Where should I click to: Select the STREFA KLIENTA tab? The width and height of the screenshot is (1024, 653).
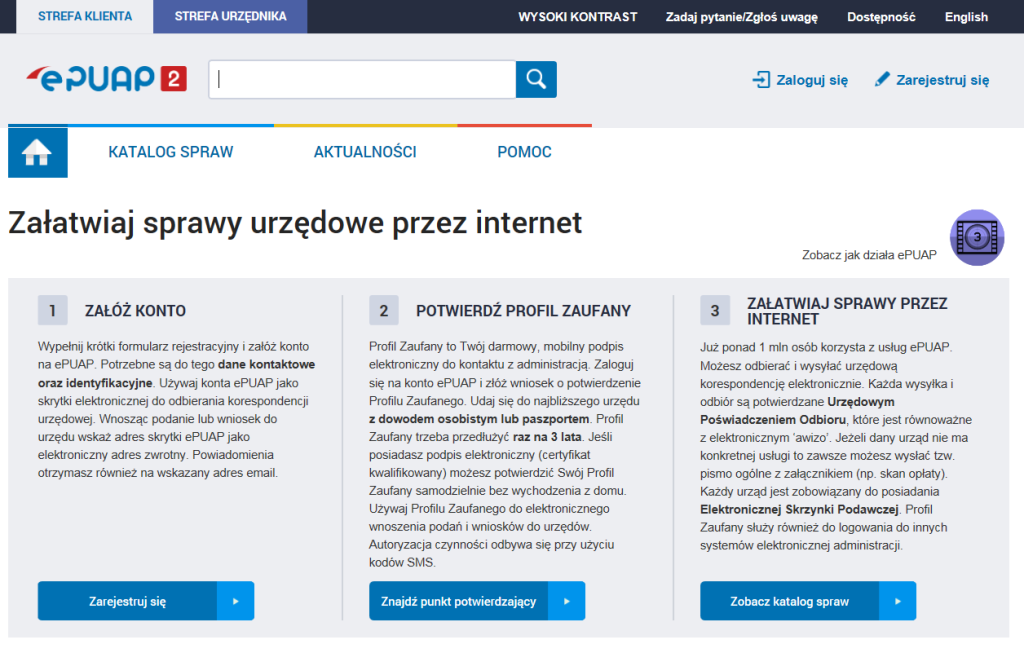(84, 17)
